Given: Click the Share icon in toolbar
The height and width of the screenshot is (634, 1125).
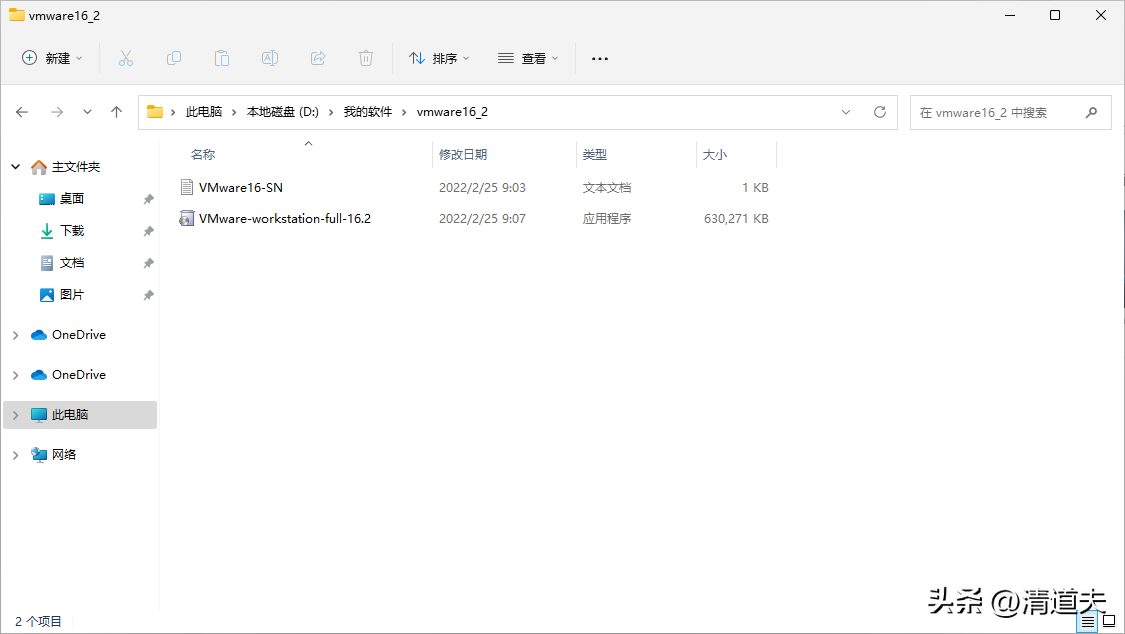Looking at the screenshot, I should tap(318, 58).
